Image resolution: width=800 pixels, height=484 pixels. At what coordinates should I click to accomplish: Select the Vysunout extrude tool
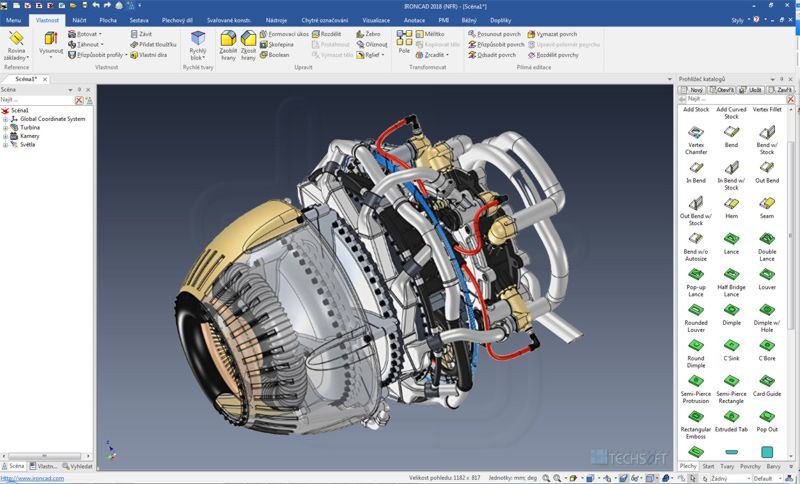pyautogui.click(x=51, y=44)
